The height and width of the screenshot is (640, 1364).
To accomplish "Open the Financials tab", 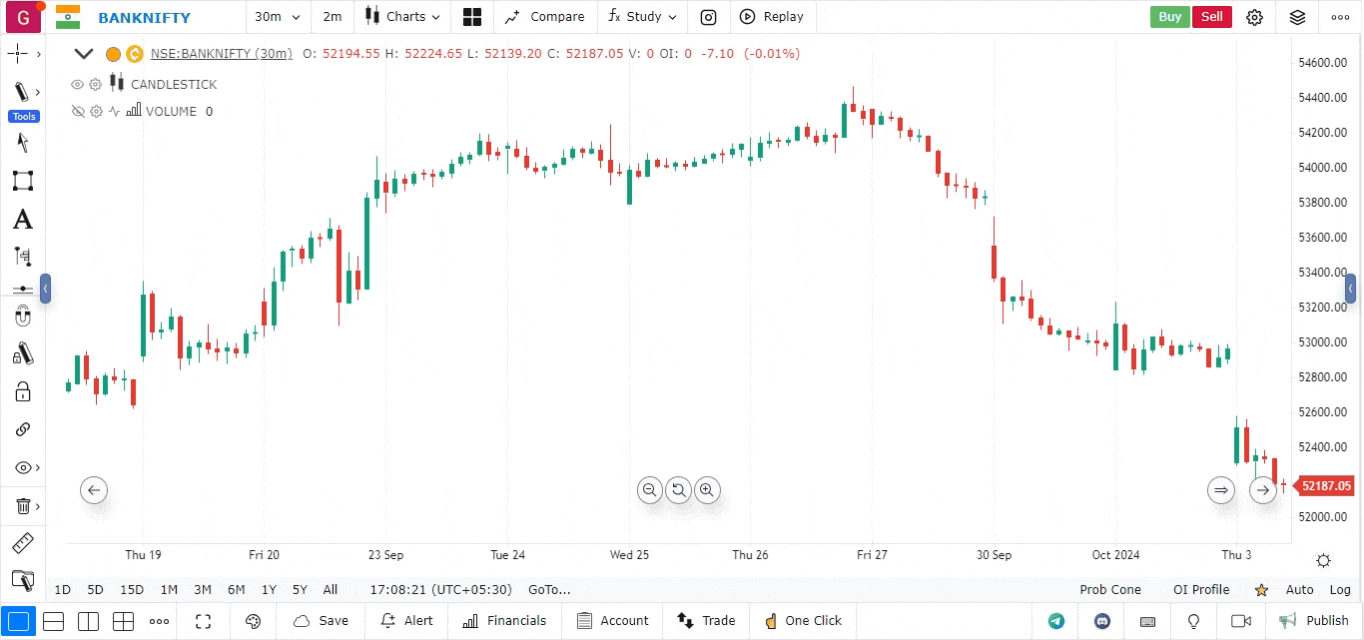I will pyautogui.click(x=505, y=621).
